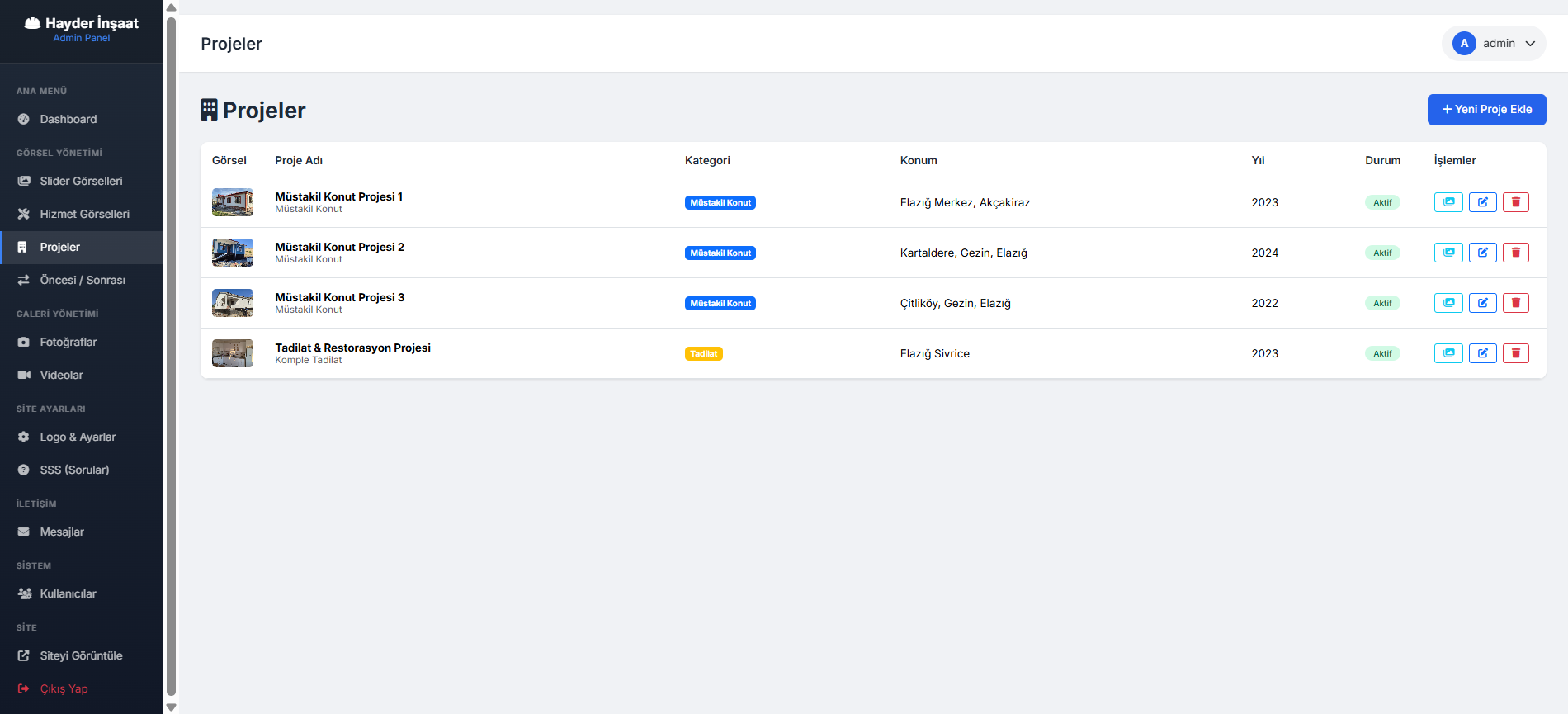Viewport: 1568px width, 714px height.
Task: Click the yellow Tadilat category badge
Action: [x=704, y=353]
